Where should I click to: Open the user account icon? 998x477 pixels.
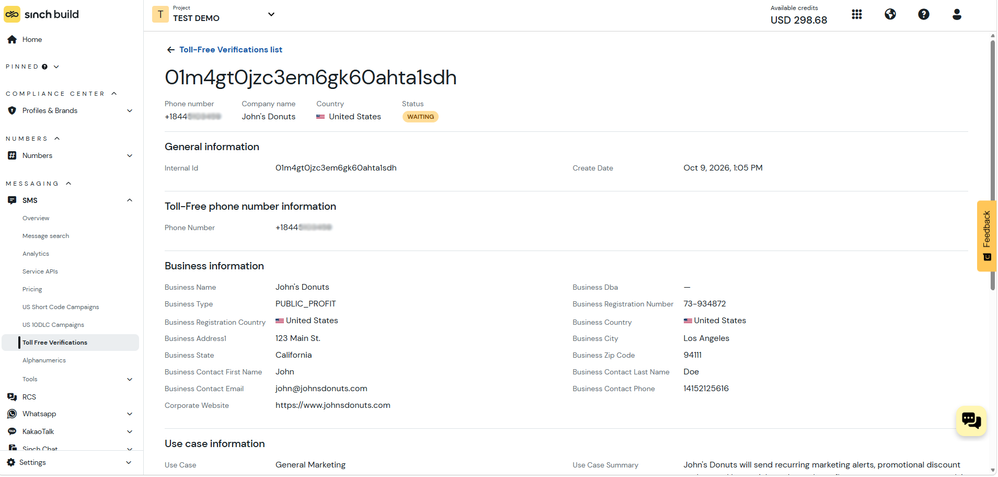click(x=957, y=15)
